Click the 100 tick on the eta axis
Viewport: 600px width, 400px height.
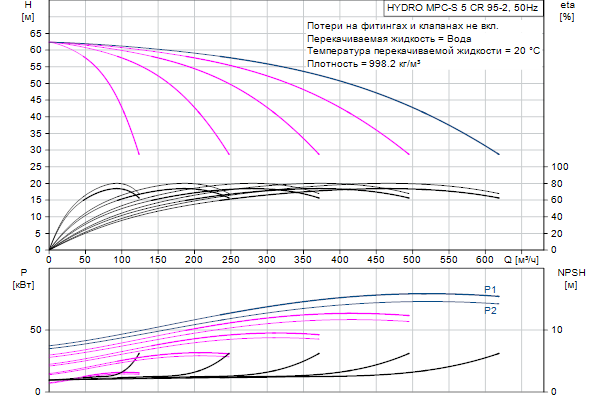click(561, 167)
